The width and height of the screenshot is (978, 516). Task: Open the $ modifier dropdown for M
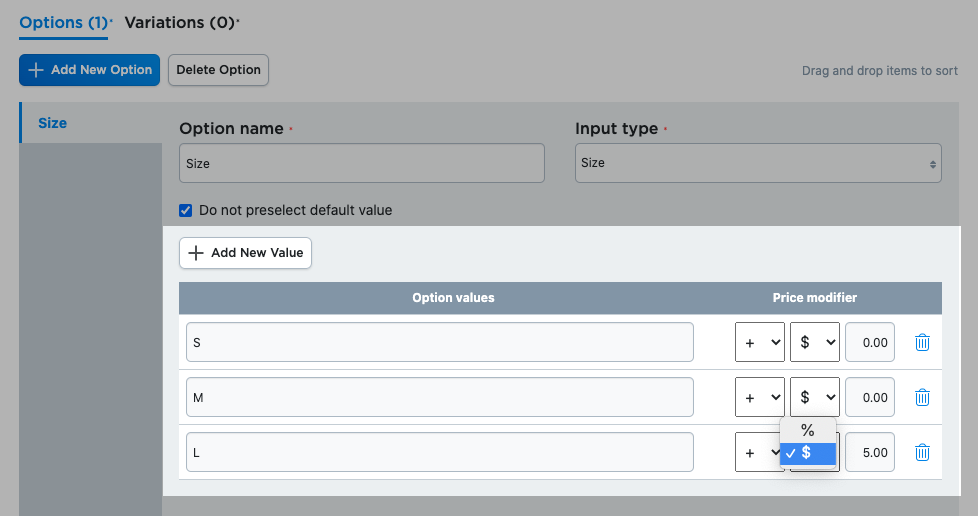[814, 398]
